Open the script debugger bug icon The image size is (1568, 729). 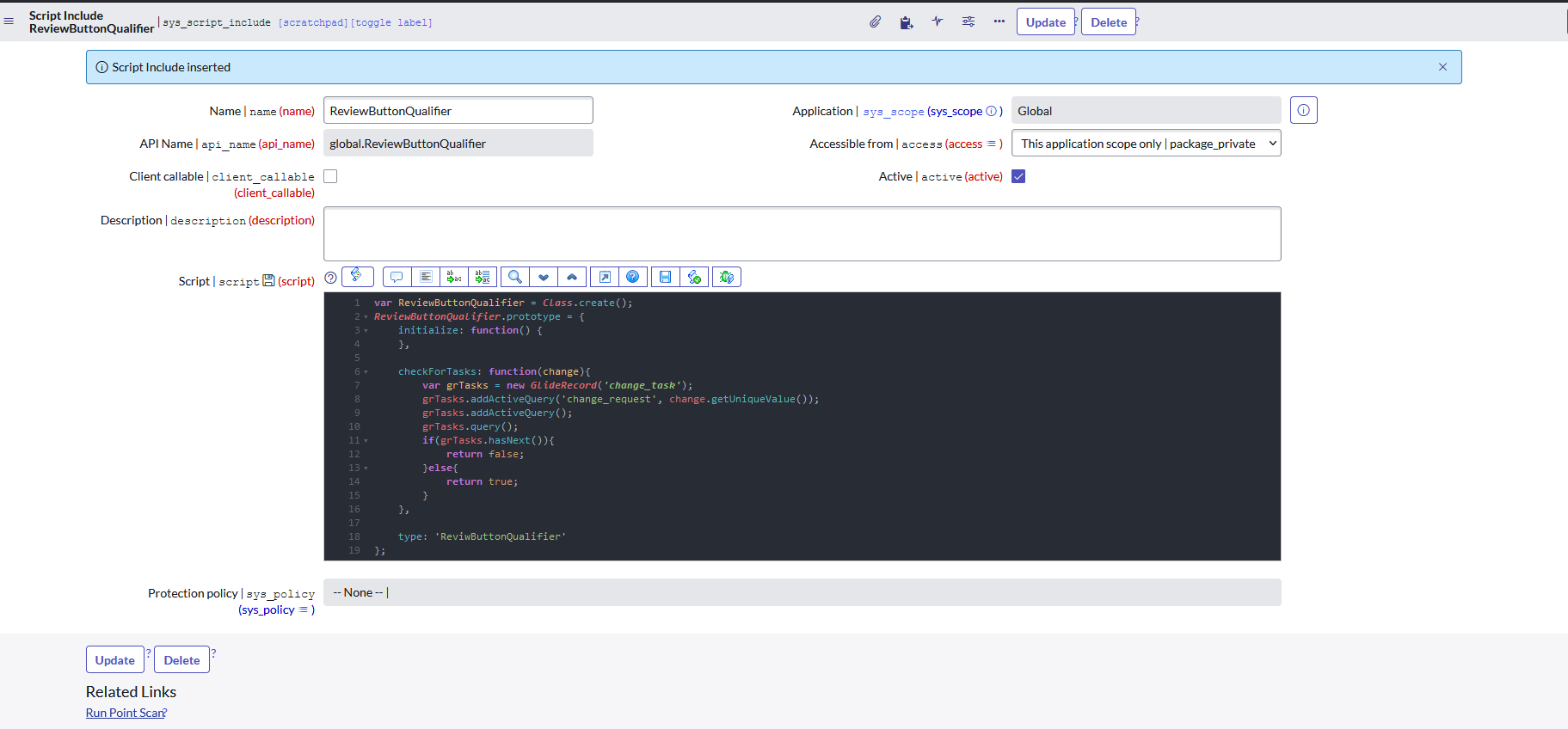pyautogui.click(x=727, y=277)
